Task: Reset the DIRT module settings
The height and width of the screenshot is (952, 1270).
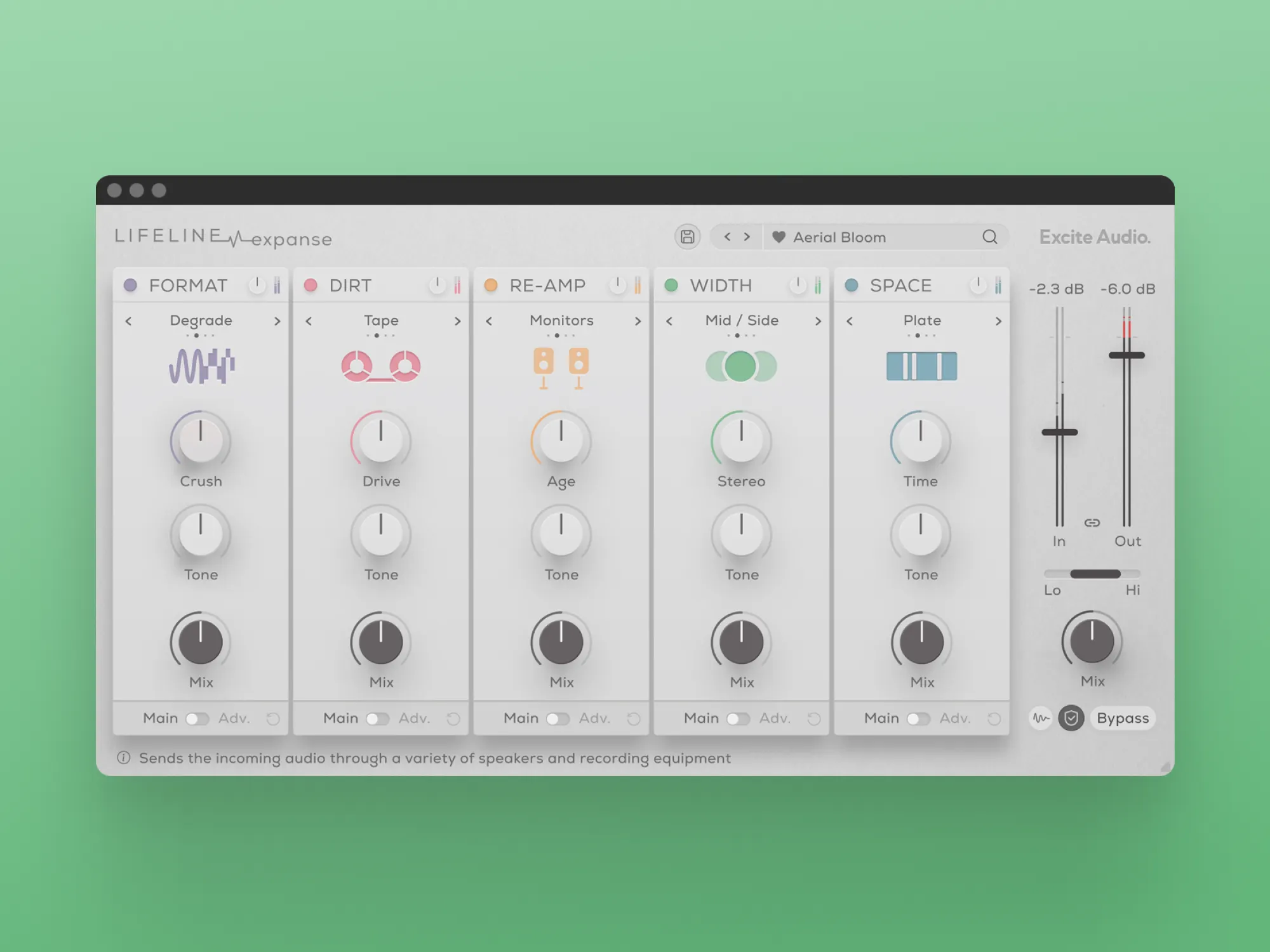Action: [x=453, y=719]
